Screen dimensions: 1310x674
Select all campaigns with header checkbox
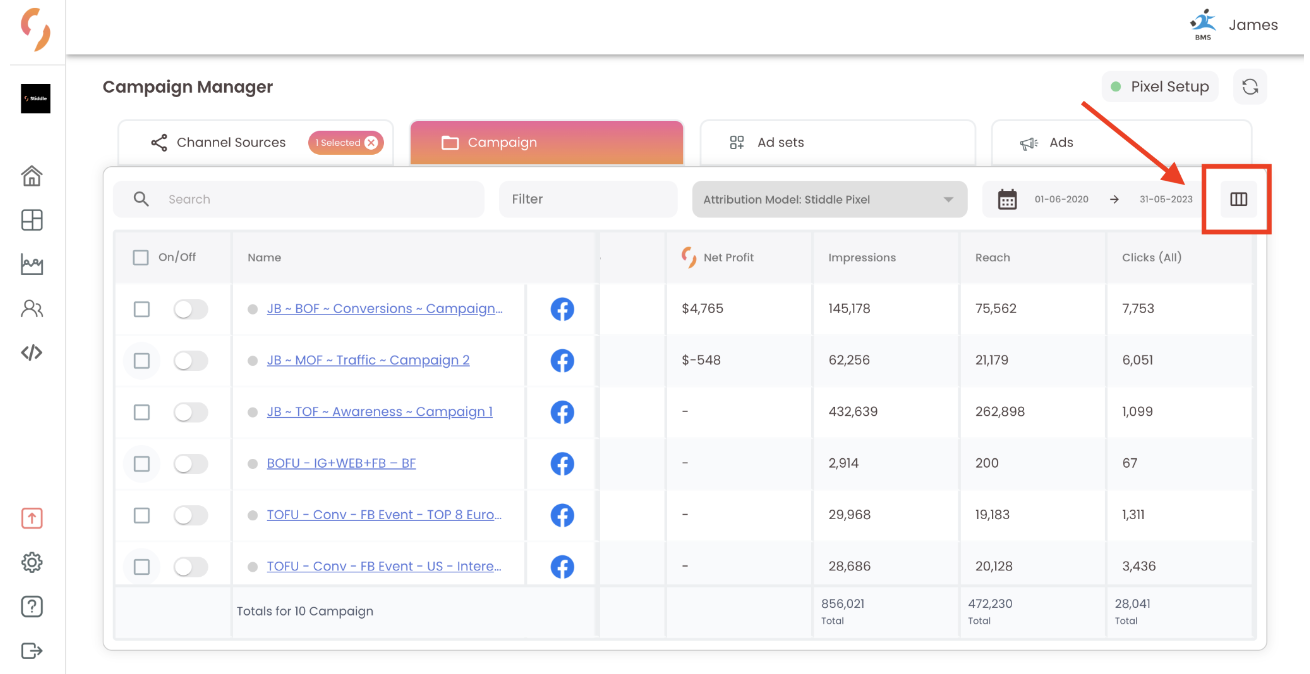[141, 258]
